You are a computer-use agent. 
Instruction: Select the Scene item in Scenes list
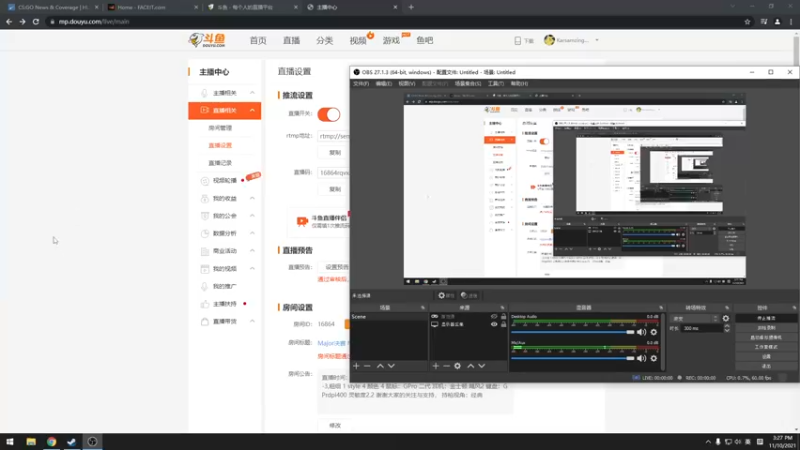[x=389, y=317]
